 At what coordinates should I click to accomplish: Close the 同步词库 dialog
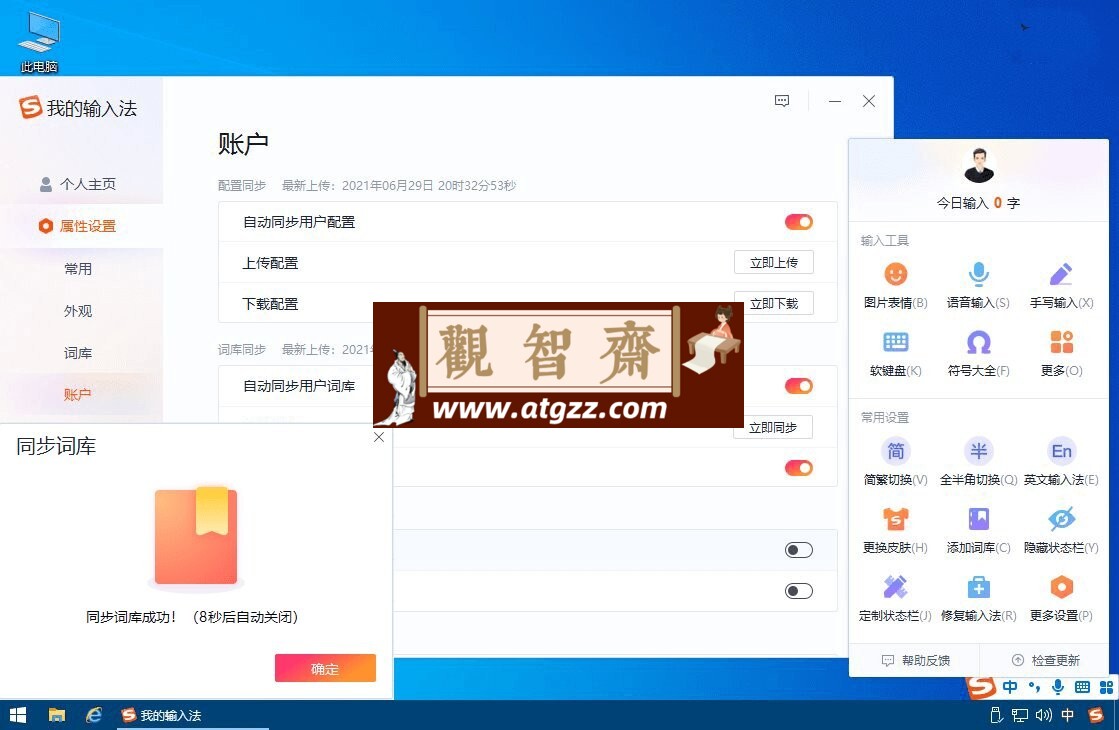(379, 437)
